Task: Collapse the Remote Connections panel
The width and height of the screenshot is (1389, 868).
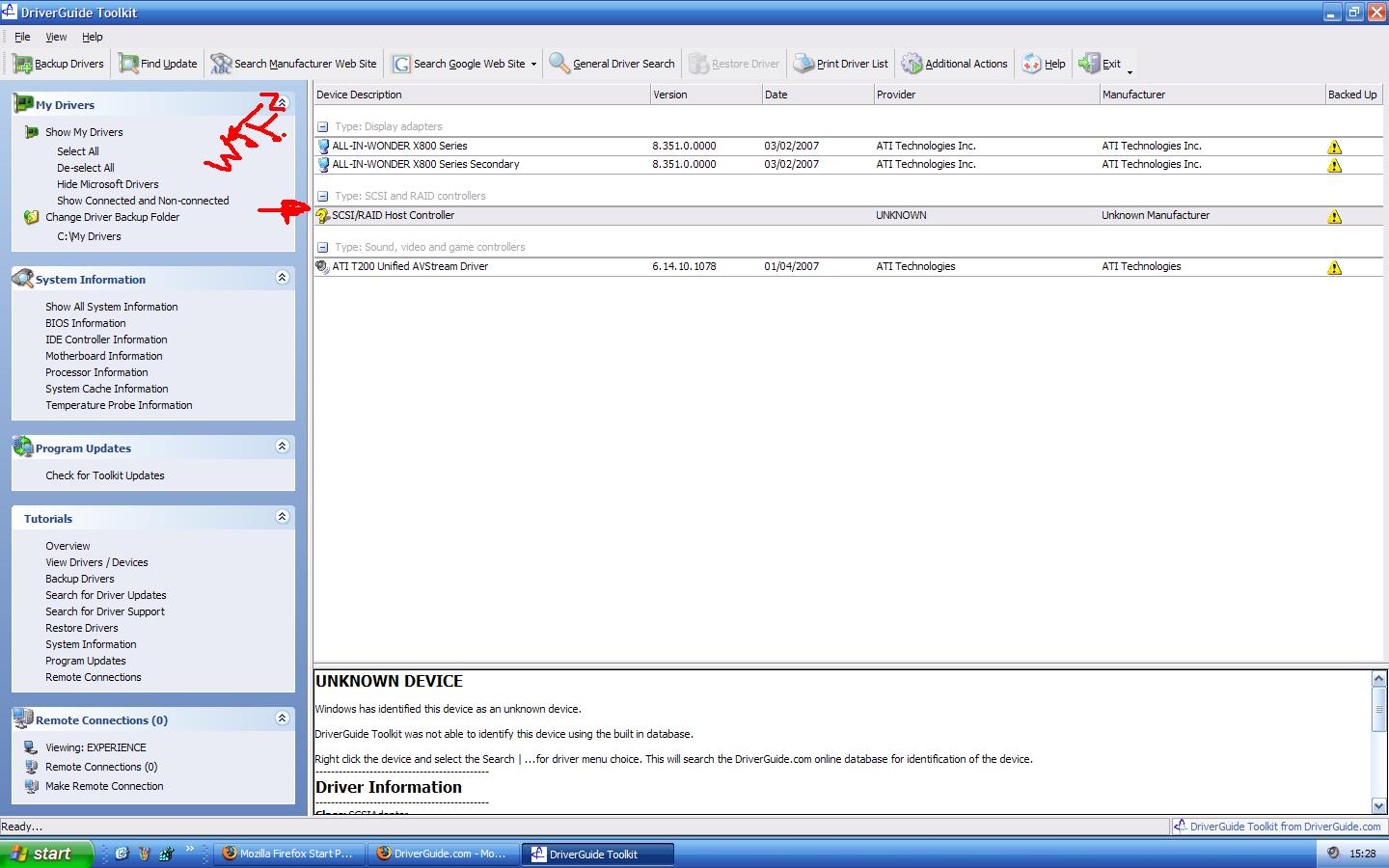Action: [283, 718]
